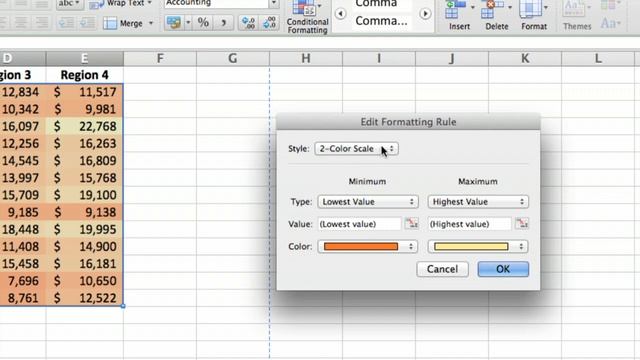Select column H header

pos(306,58)
